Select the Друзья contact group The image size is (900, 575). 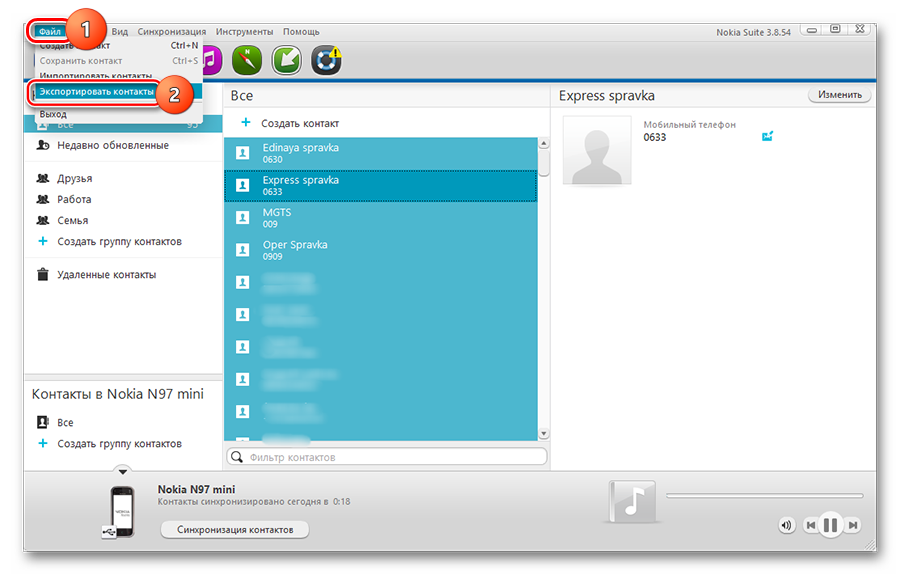click(x=74, y=178)
